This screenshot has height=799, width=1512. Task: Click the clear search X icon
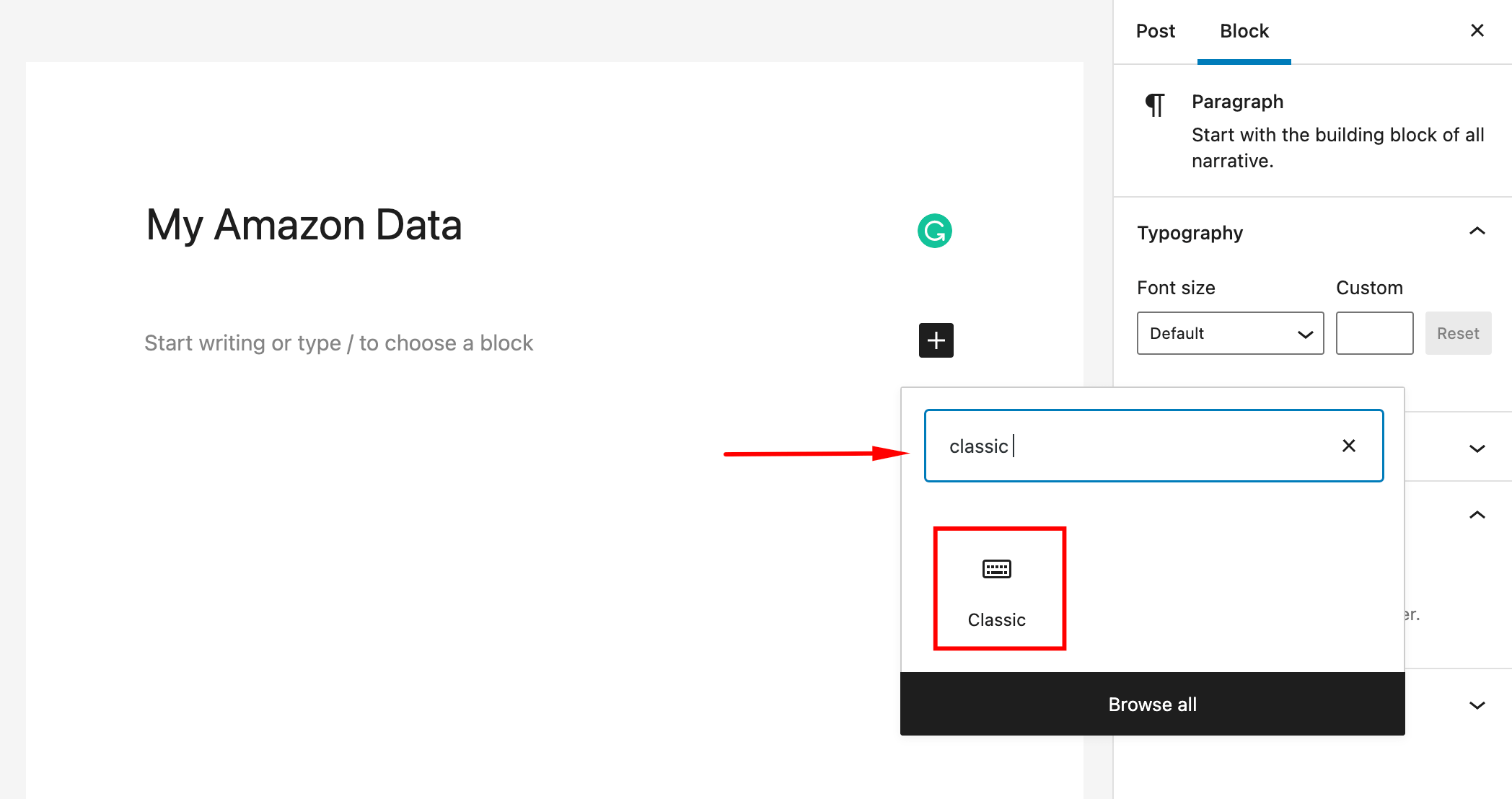pyautogui.click(x=1348, y=446)
